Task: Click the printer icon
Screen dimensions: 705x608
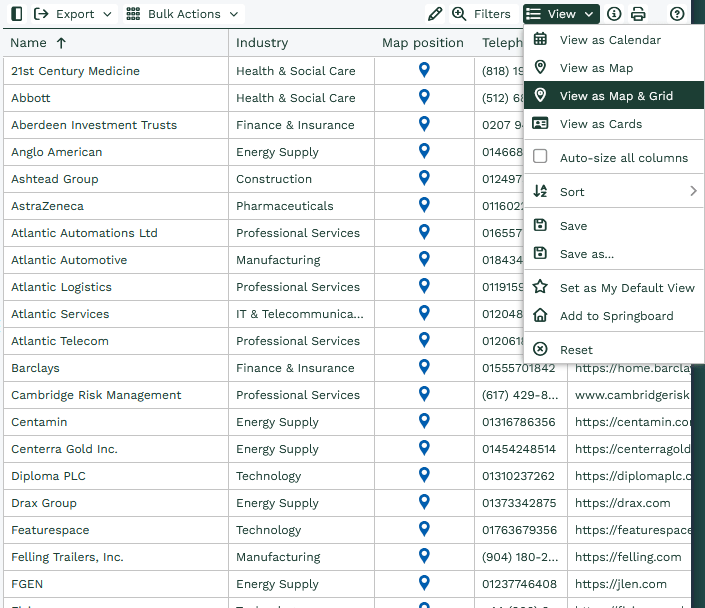Action: [638, 14]
